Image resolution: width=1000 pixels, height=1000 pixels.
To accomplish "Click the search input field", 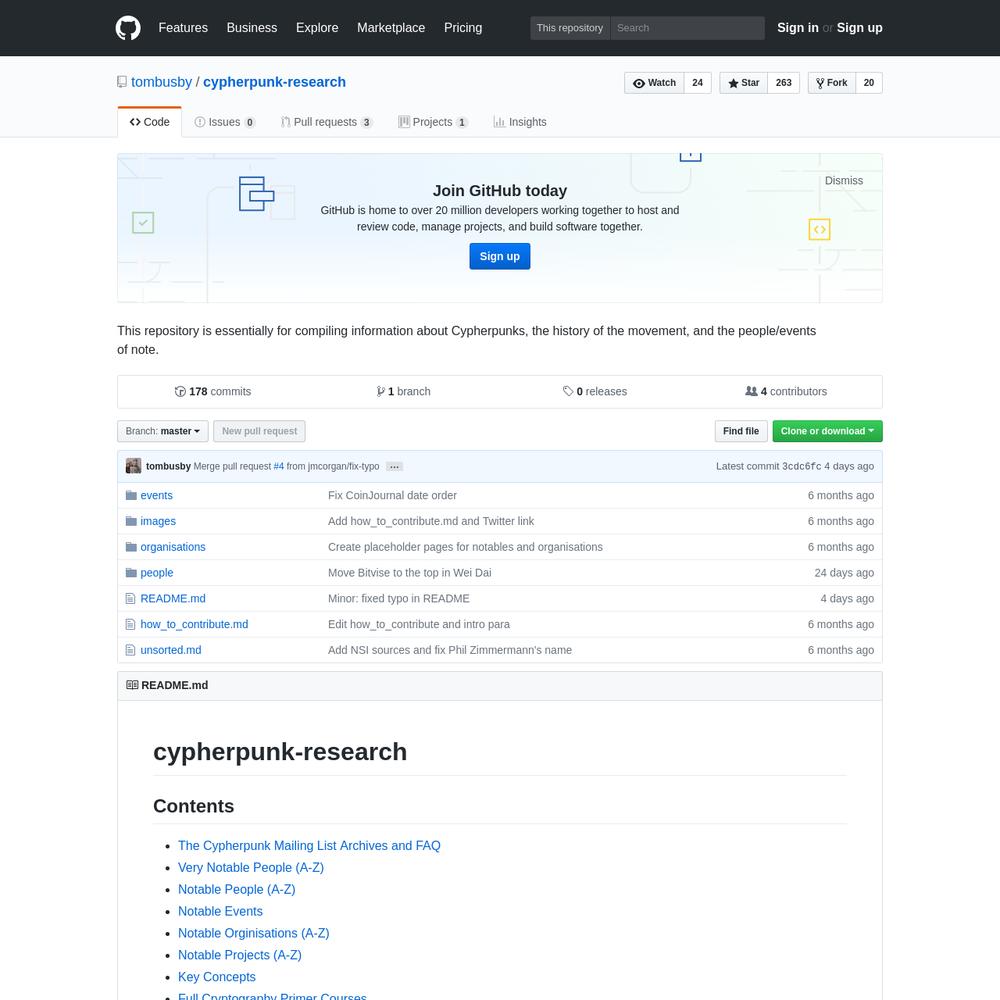I will (688, 28).
